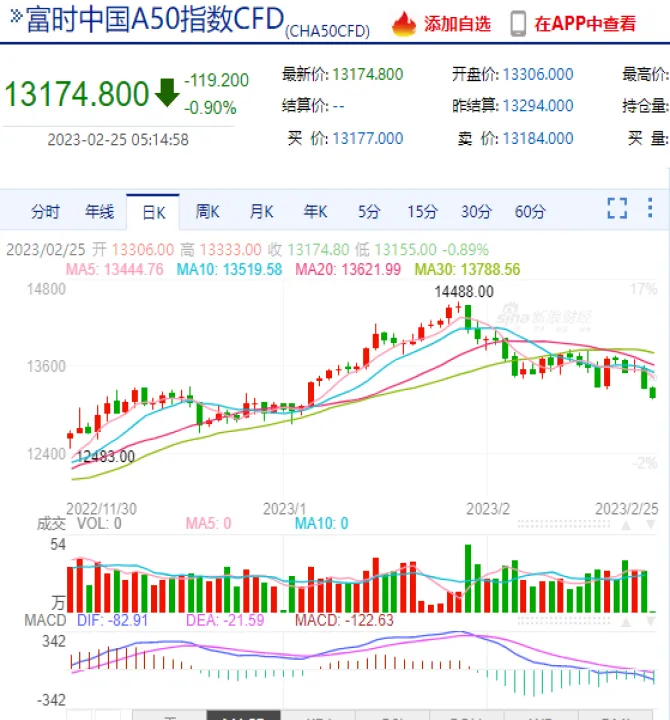Viewport: 670px width, 720px height.
Task: Click the percentage change -0.90%
Action: (210, 108)
